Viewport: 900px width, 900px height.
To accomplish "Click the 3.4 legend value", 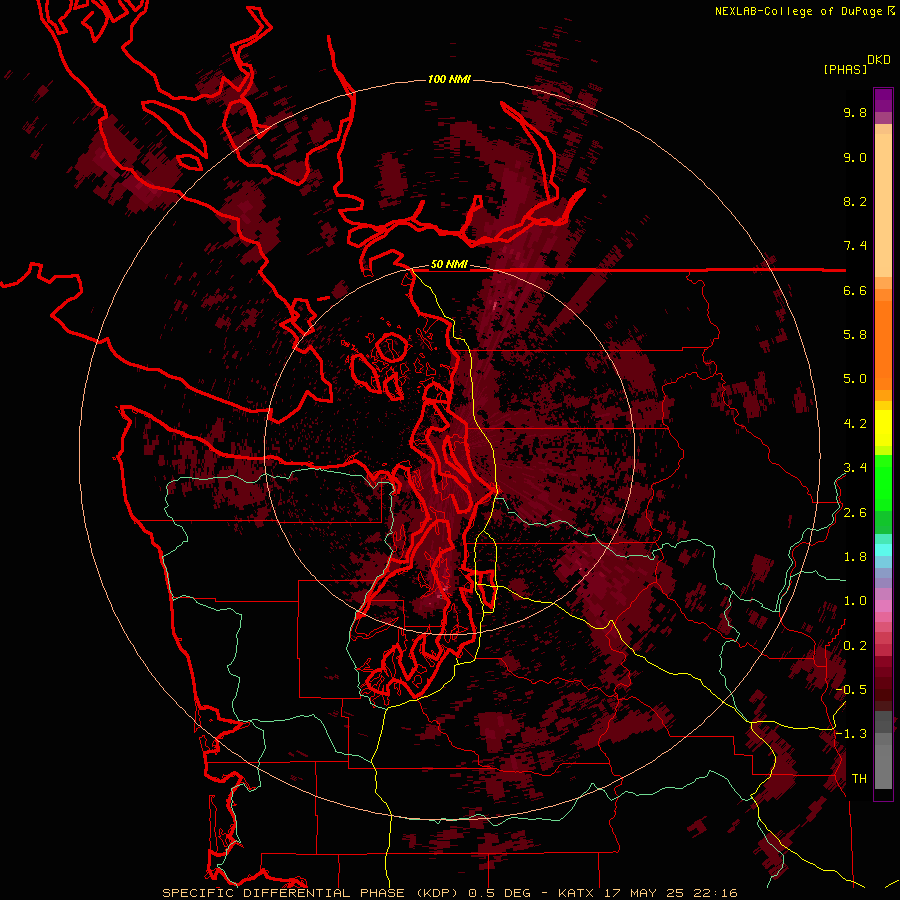I will (855, 468).
